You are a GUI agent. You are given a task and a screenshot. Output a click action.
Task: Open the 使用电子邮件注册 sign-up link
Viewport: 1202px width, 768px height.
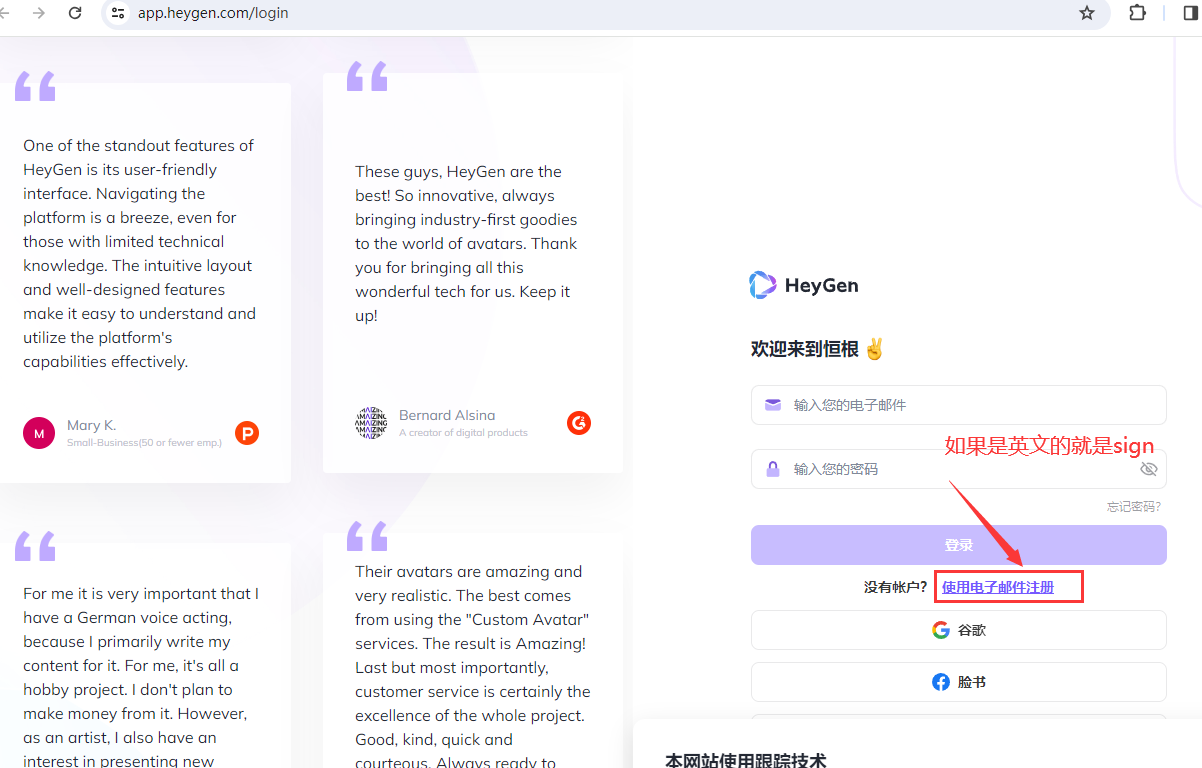(x=998, y=587)
